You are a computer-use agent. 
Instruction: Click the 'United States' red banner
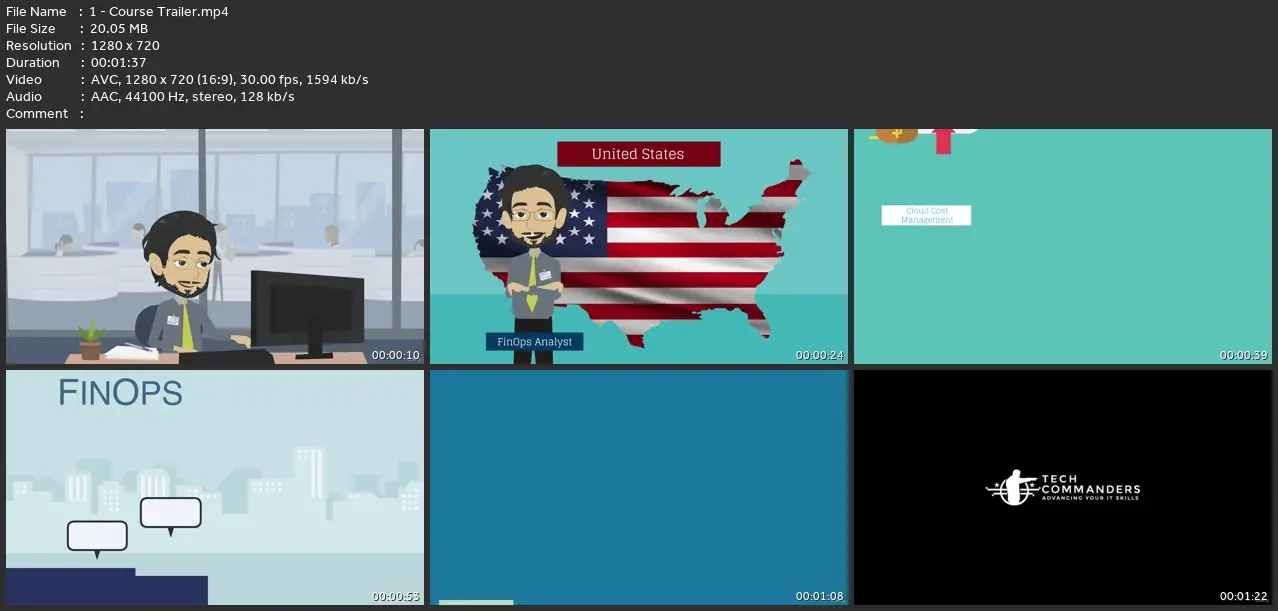tap(638, 154)
